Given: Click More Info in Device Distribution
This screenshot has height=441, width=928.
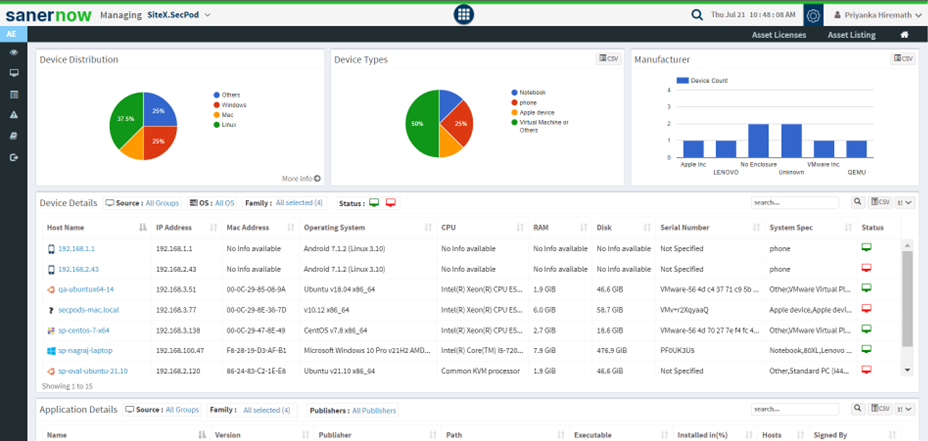Looking at the screenshot, I should (x=301, y=178).
